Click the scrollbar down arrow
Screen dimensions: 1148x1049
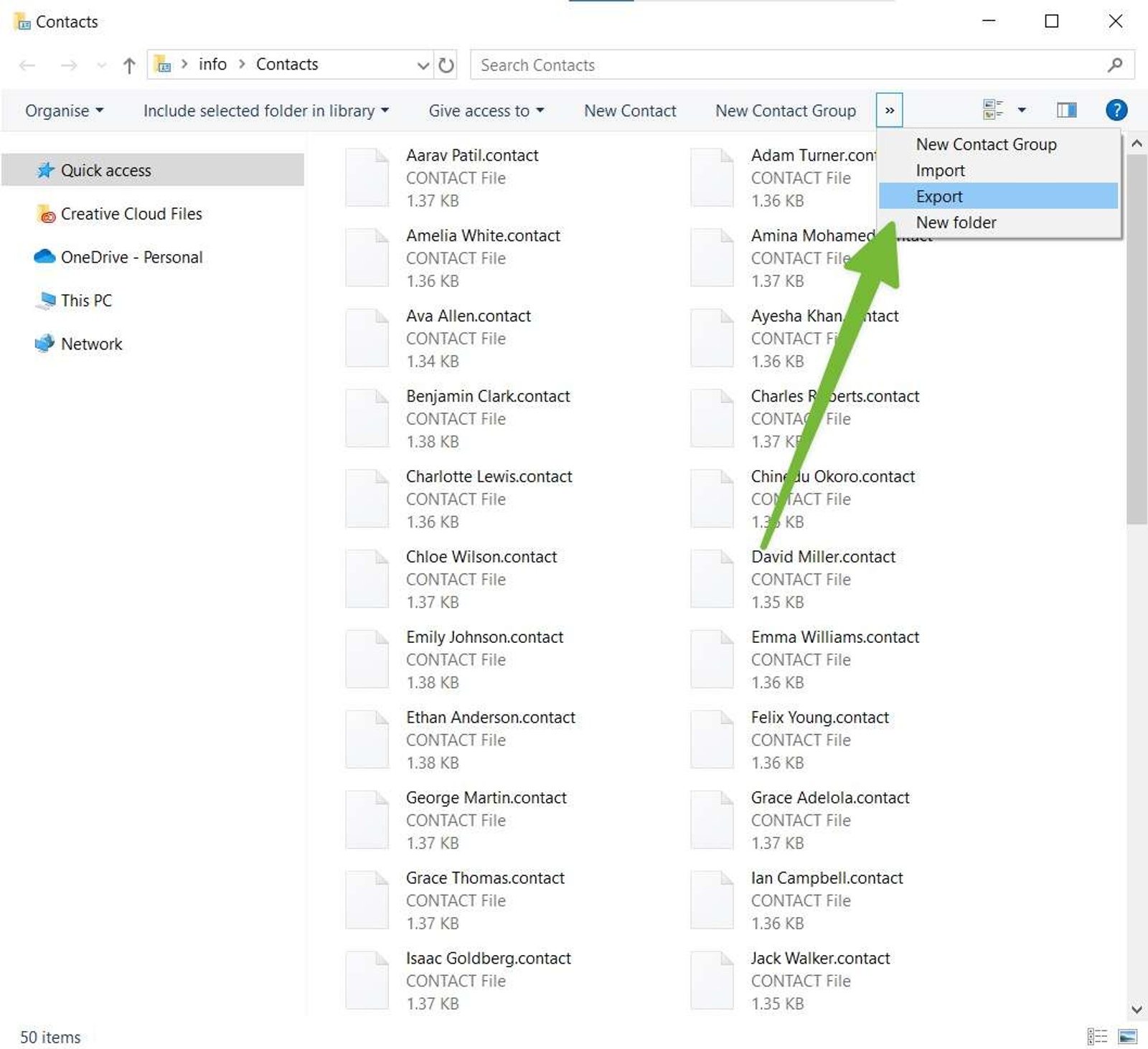pyautogui.click(x=1137, y=1009)
